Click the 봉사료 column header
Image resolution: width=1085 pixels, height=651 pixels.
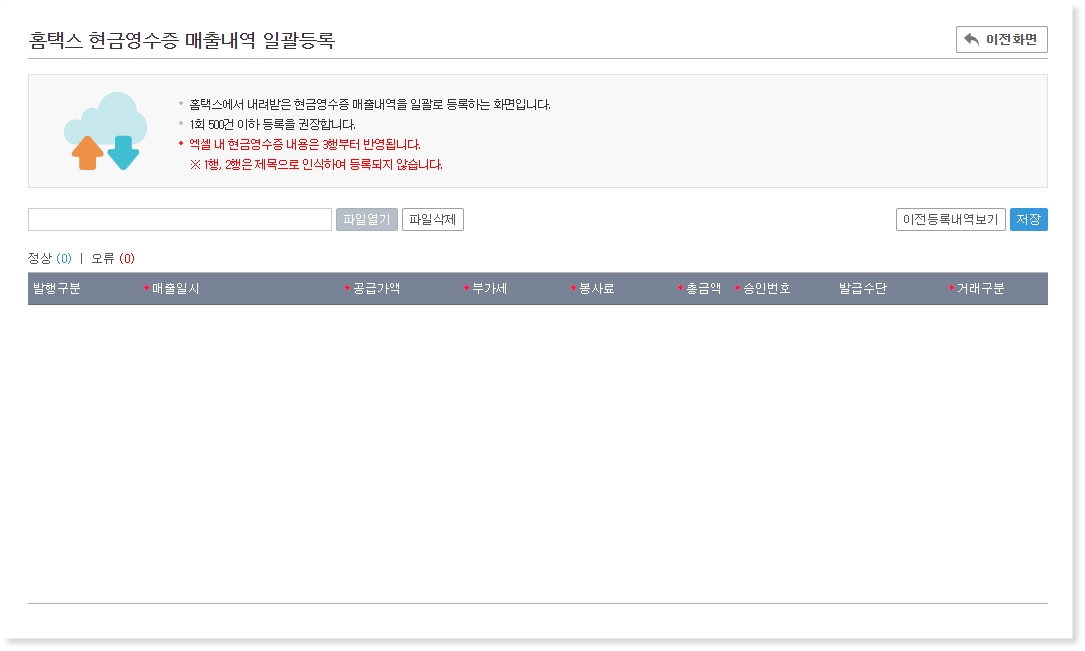coord(596,289)
